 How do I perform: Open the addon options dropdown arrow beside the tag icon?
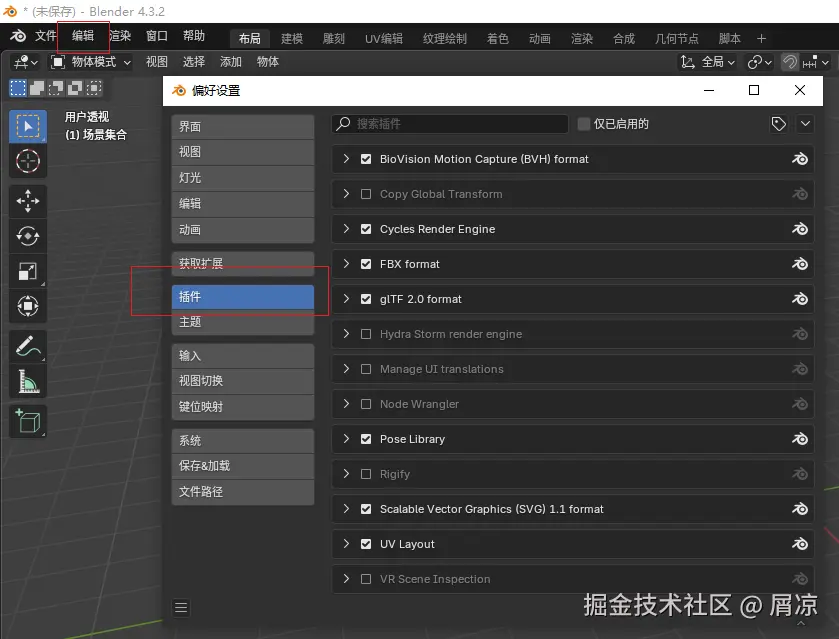click(x=805, y=124)
